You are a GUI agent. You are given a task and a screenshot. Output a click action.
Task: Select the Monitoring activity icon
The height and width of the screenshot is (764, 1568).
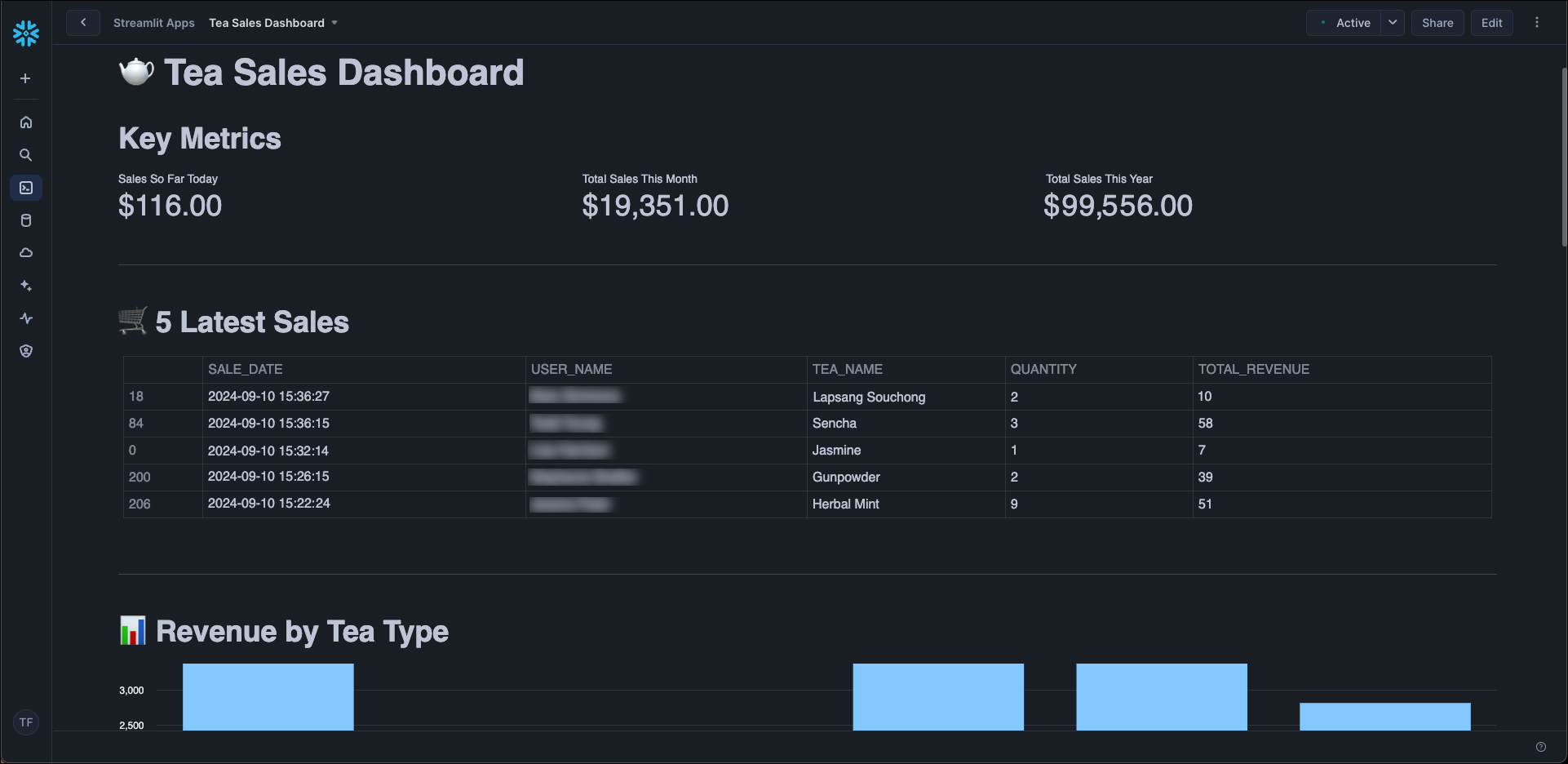[25, 318]
